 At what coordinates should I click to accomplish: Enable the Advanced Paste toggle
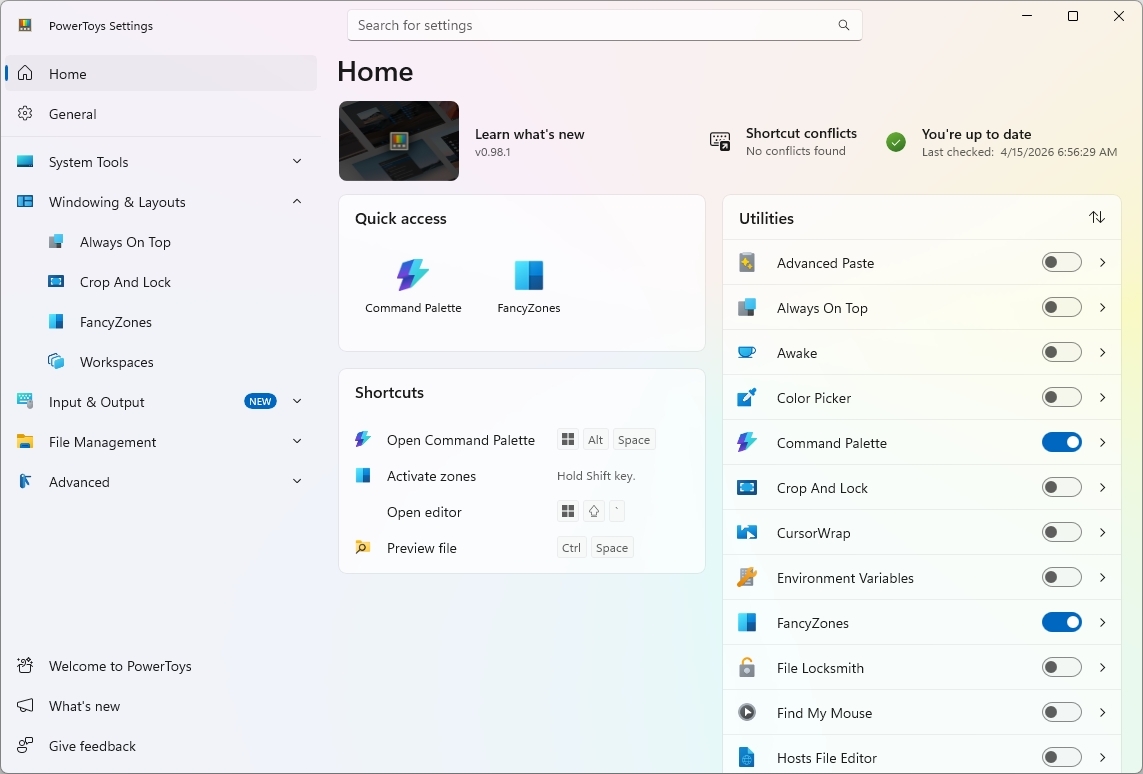pyautogui.click(x=1061, y=262)
